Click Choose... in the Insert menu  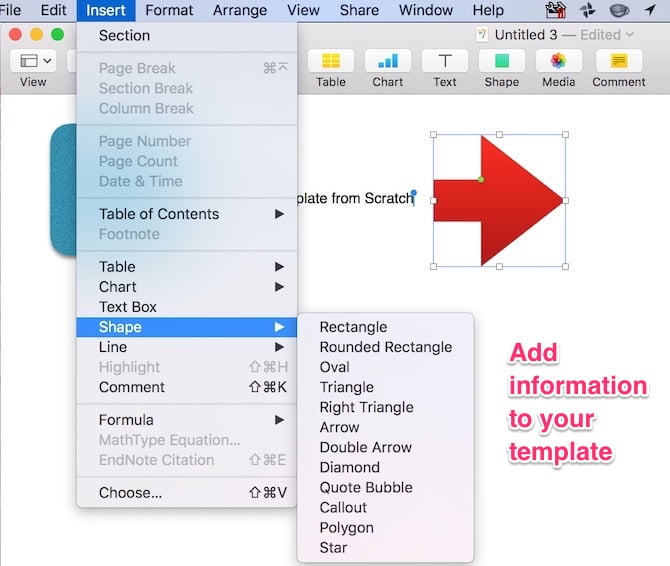pos(130,492)
